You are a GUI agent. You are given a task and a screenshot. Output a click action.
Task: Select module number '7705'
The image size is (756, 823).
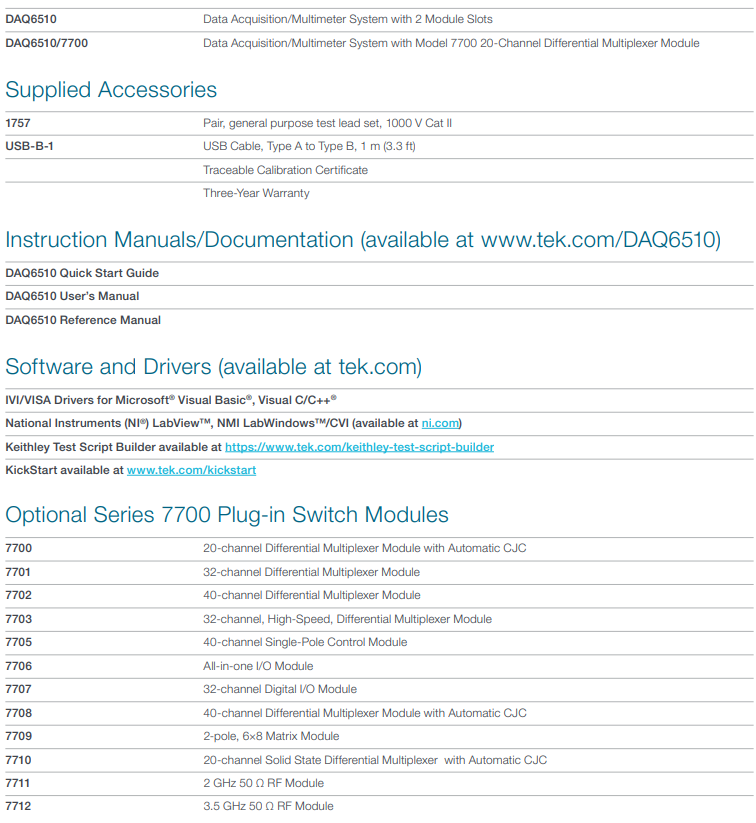(18, 642)
